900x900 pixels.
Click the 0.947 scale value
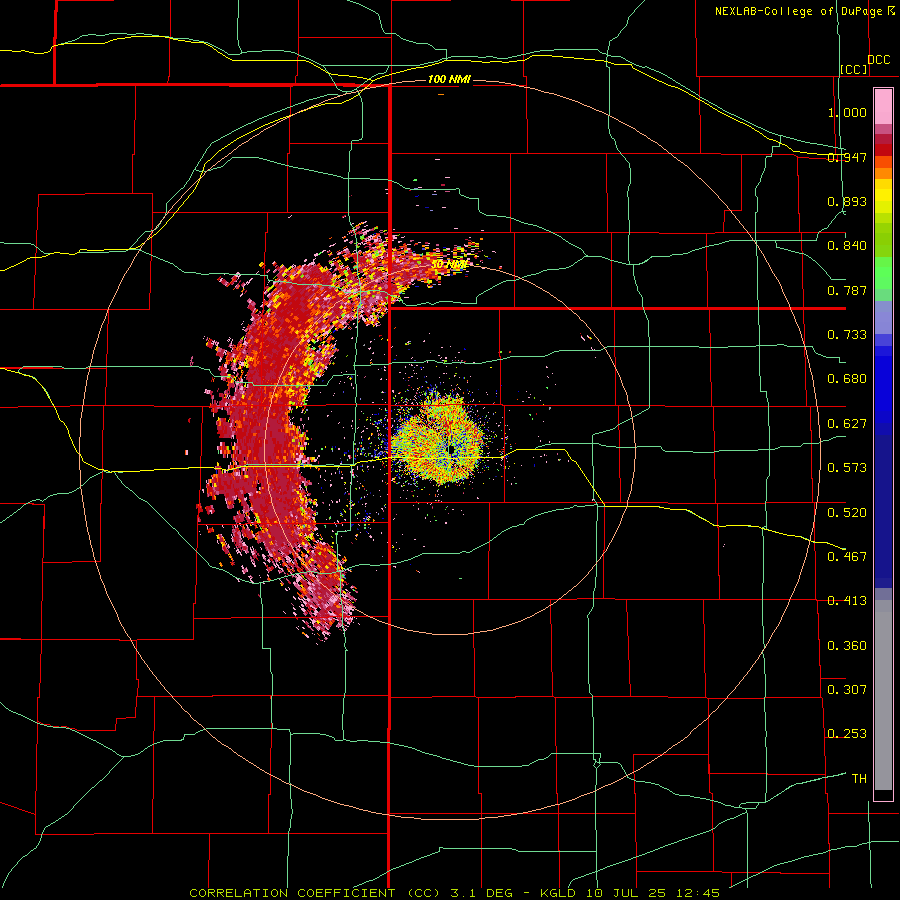[x=847, y=157]
